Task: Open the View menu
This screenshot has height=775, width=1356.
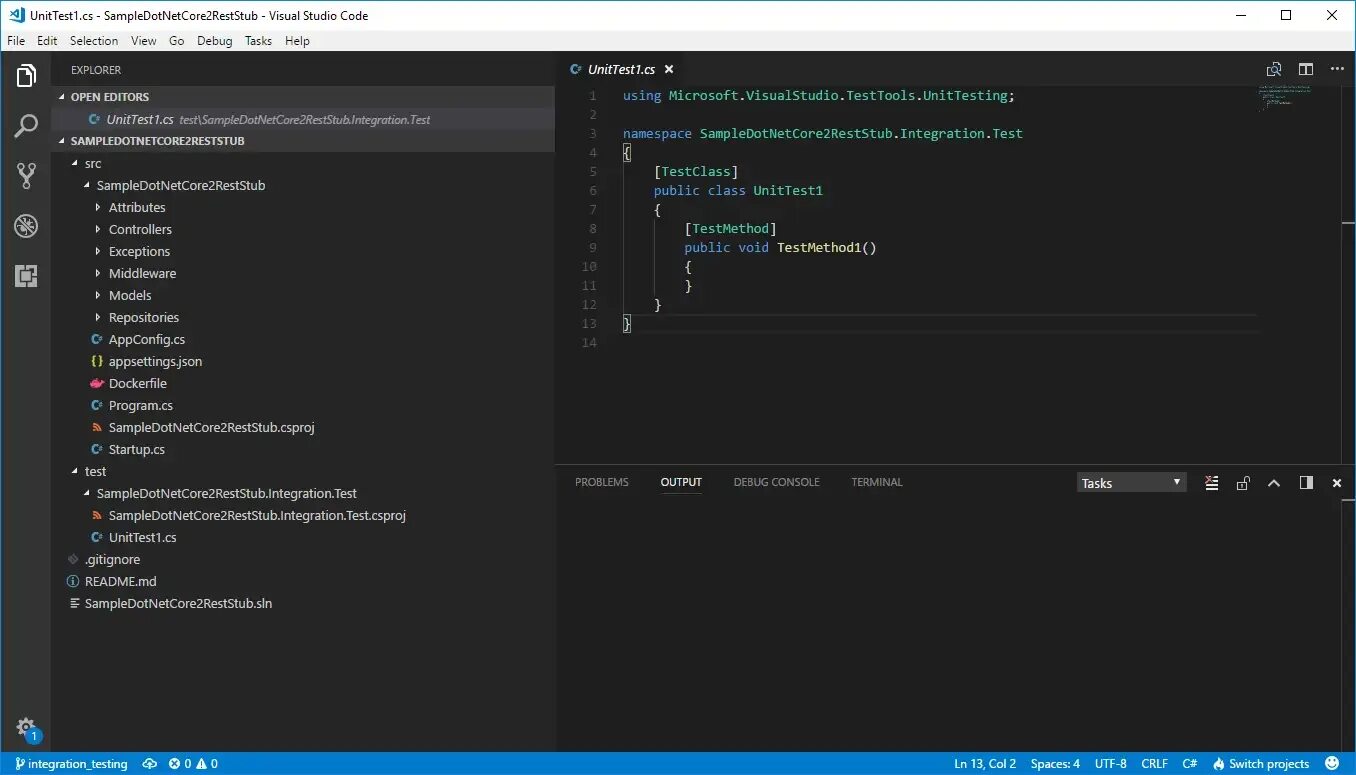Action: [144, 41]
